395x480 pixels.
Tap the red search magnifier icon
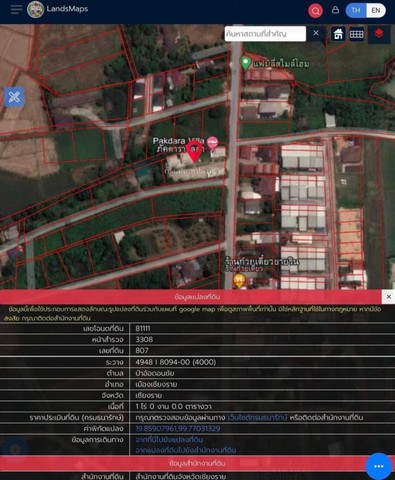[x=315, y=11]
